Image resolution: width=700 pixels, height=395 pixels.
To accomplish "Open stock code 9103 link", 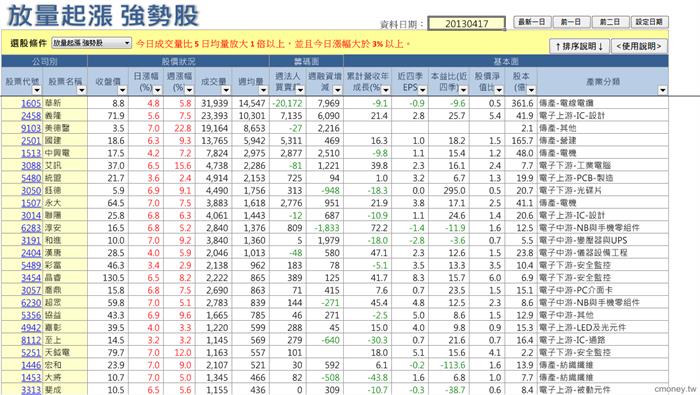I will pos(31,128).
